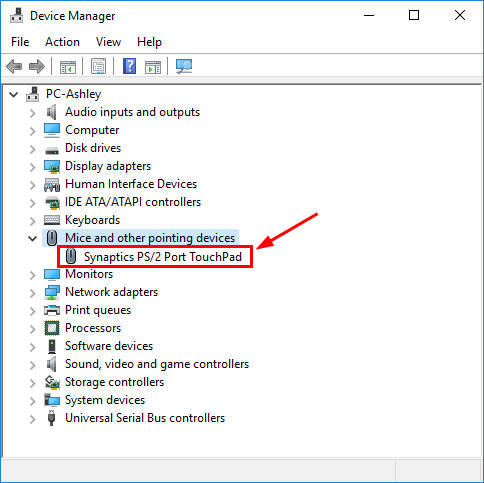Image resolution: width=484 pixels, height=483 pixels.
Task: Expand the Display adapters category
Action: [x=32, y=167]
